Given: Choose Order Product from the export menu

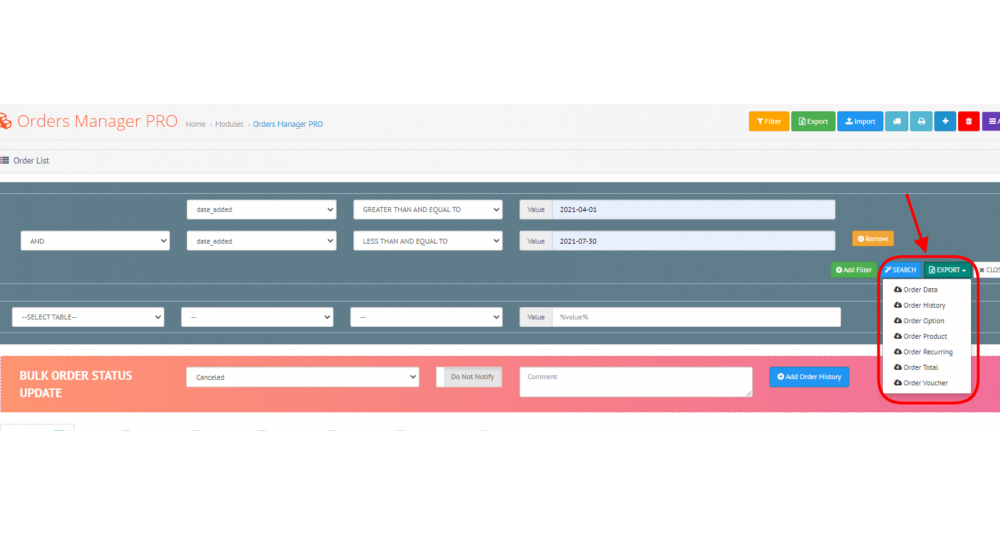Looking at the screenshot, I should pyautogui.click(x=920, y=336).
